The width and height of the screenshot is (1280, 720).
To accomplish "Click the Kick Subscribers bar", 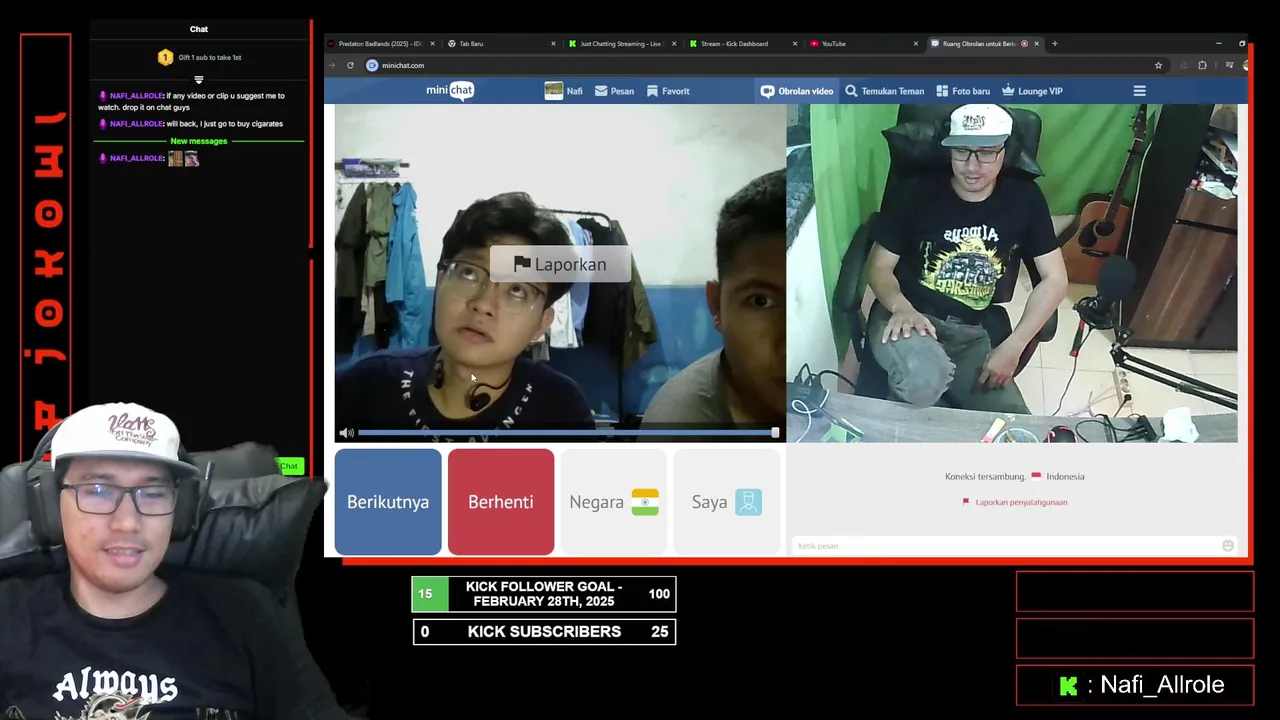I will point(544,632).
